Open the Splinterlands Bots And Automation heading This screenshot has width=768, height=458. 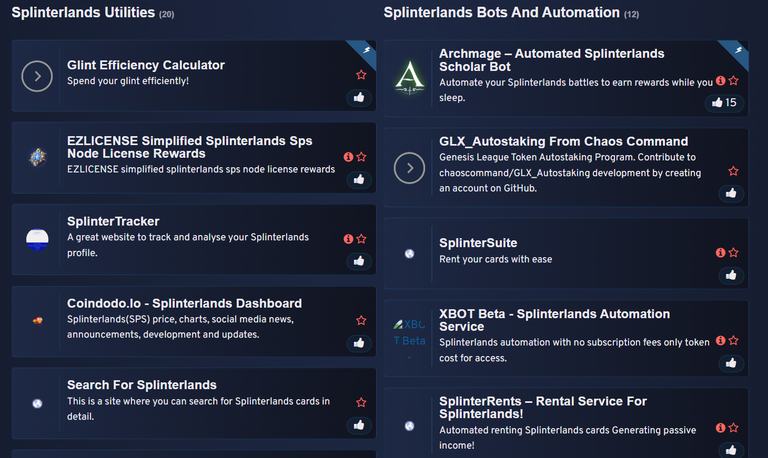pos(502,12)
